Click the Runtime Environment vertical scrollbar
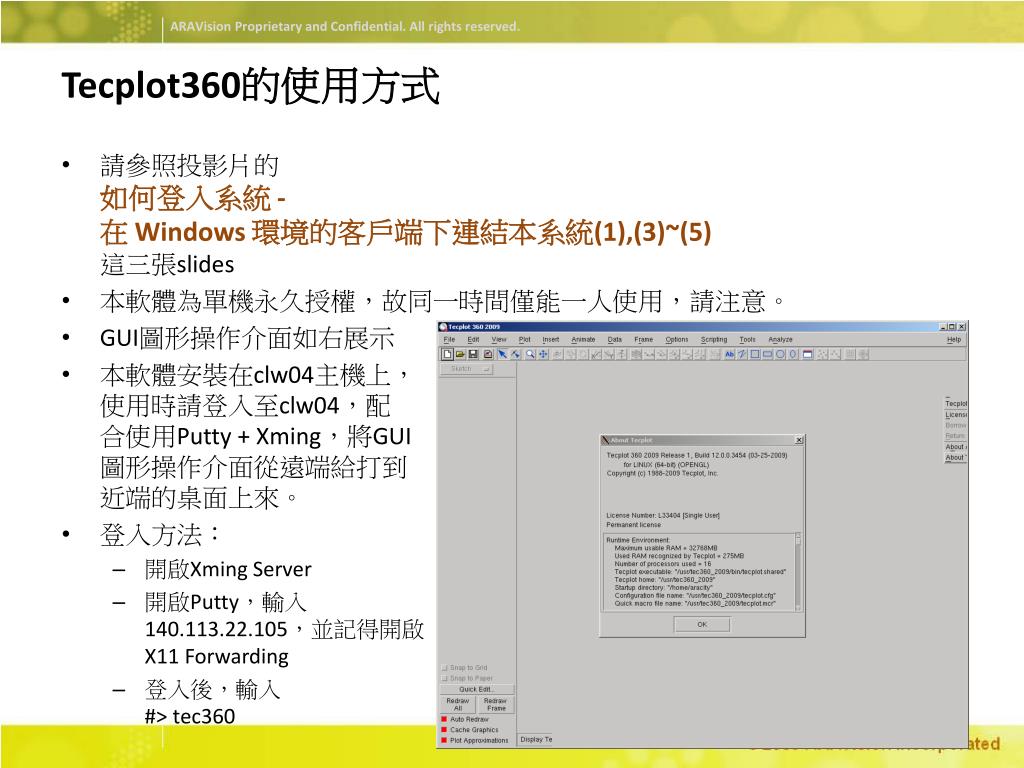This screenshot has width=1024, height=768. point(797,572)
